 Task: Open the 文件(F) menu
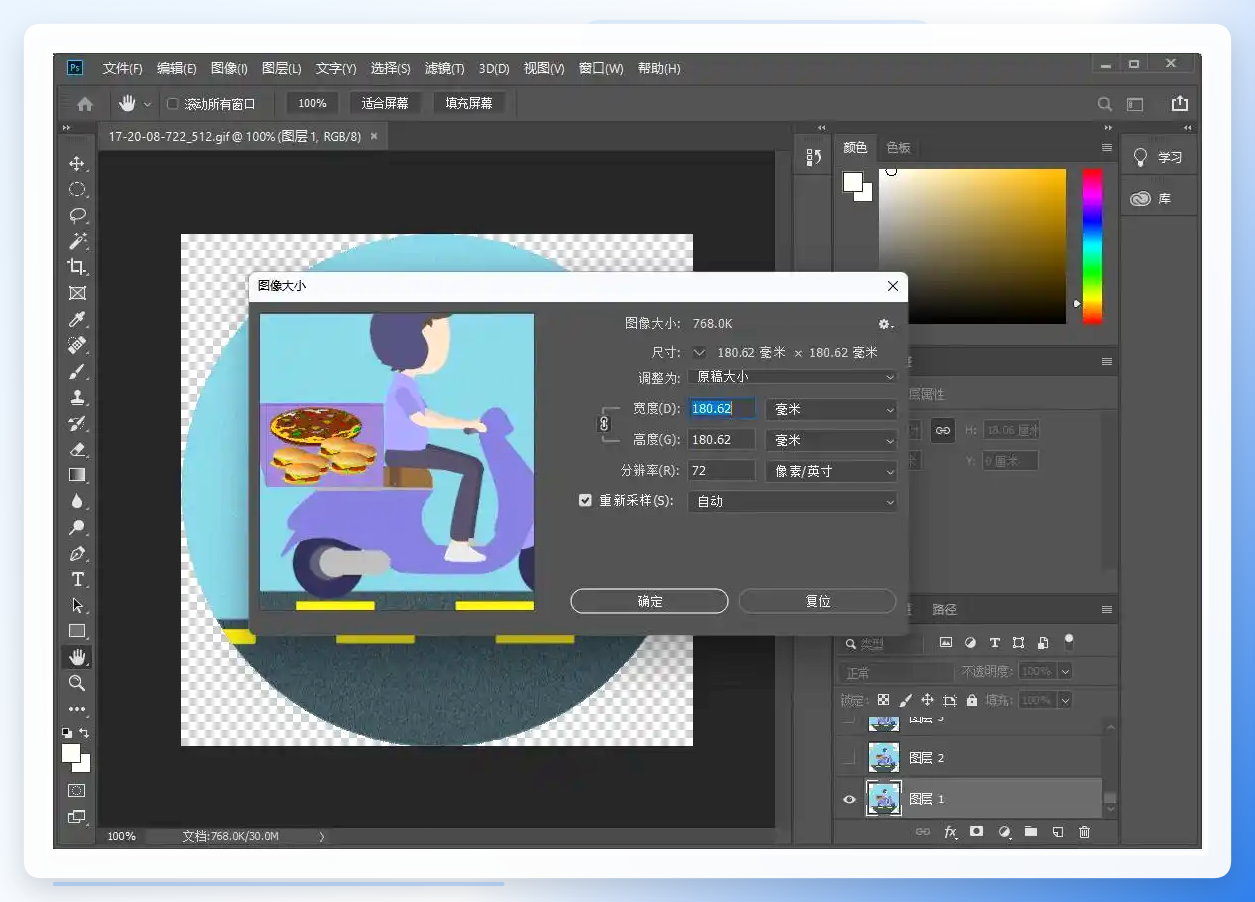tap(122, 69)
